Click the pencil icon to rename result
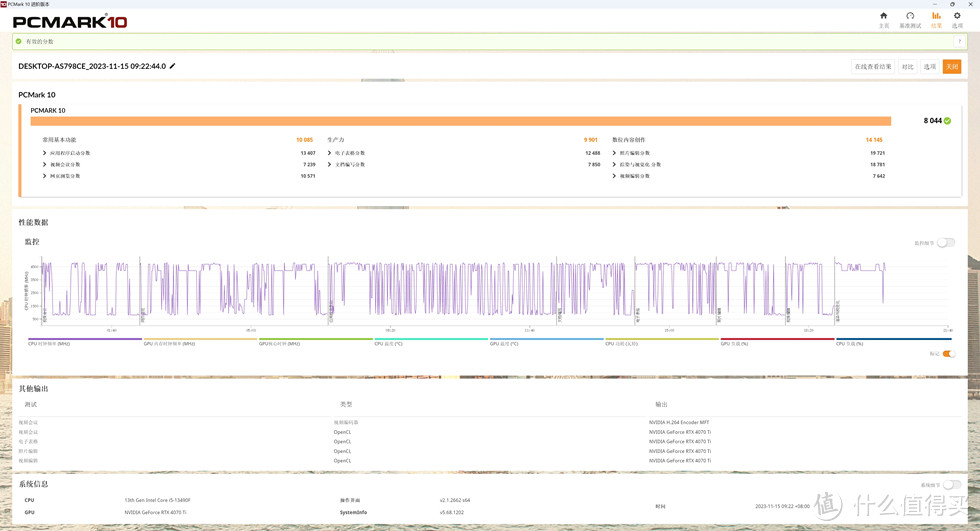Viewport: 980px width, 531px height. (172, 66)
